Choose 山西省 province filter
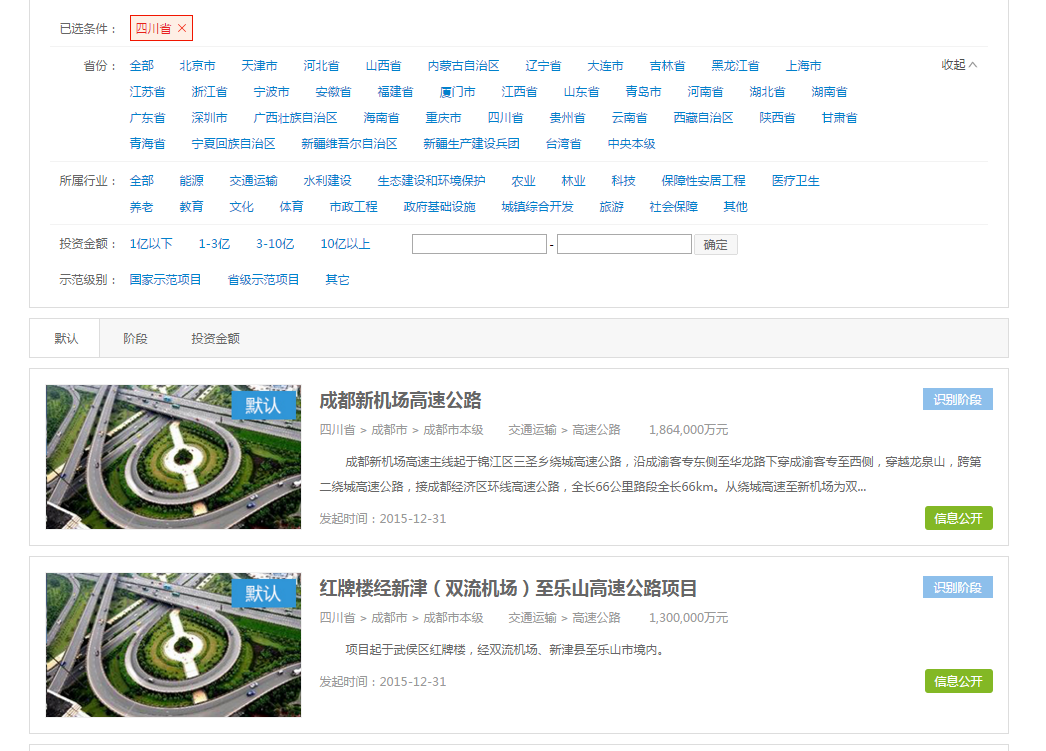Image resolution: width=1046 pixels, height=751 pixels. tap(384, 65)
